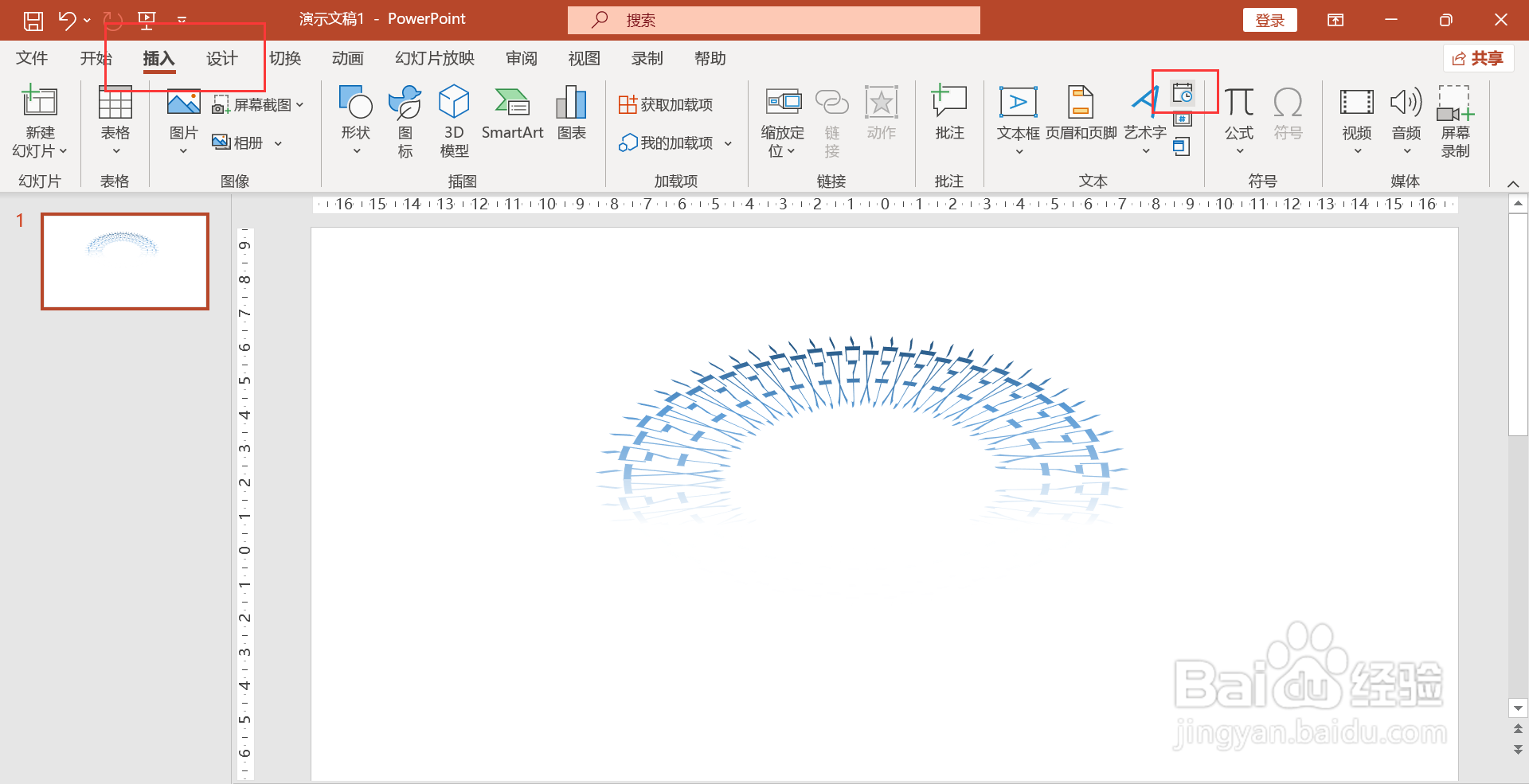Click the 登录 (Sign in) button
This screenshot has width=1529, height=784.
(x=1270, y=20)
